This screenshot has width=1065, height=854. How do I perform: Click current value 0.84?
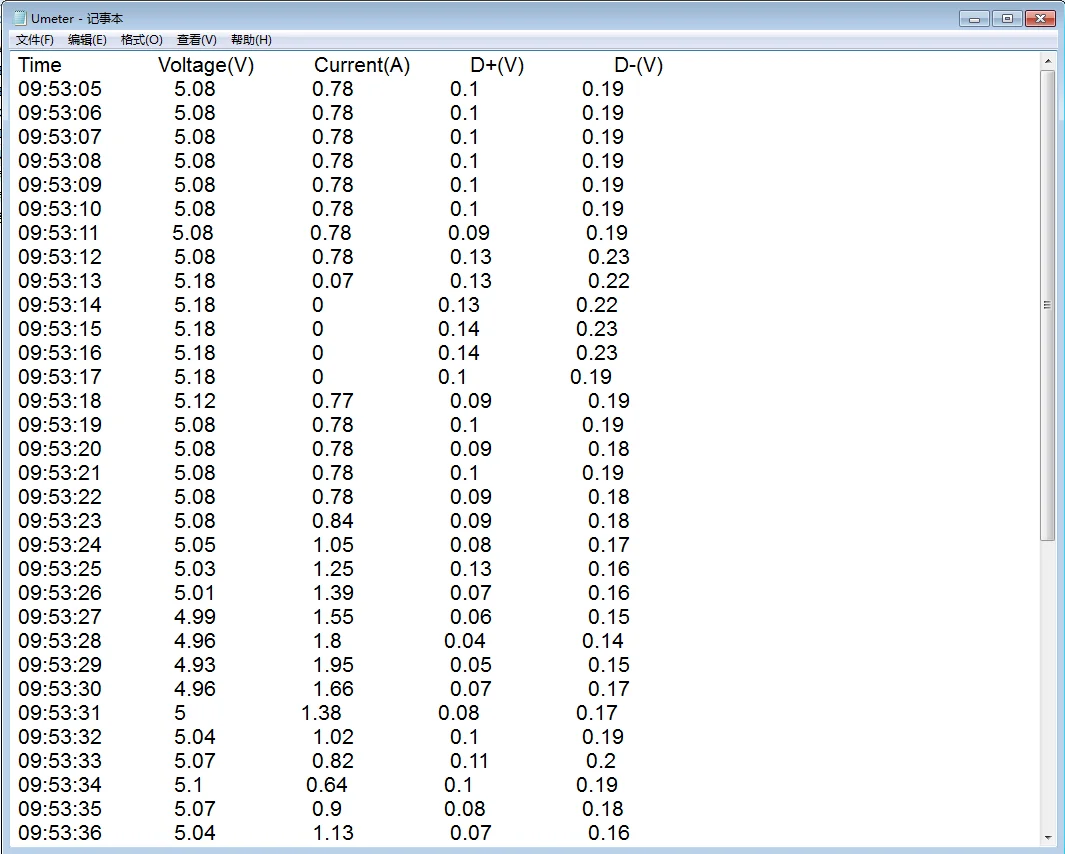point(333,521)
